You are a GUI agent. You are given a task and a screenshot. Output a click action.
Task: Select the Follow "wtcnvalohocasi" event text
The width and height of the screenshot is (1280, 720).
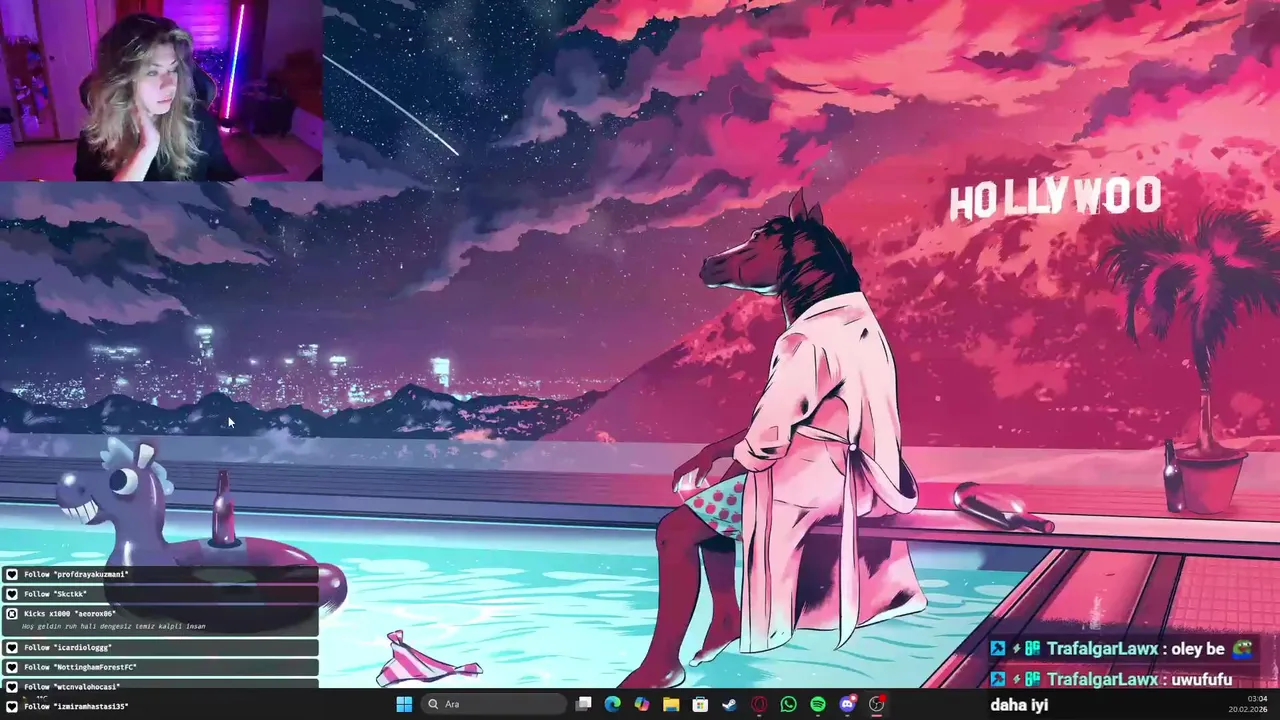click(x=72, y=687)
